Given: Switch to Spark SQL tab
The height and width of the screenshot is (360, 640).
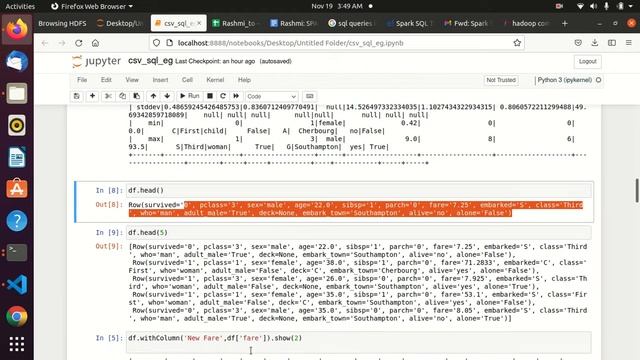Looking at the screenshot, I should tap(410, 23).
